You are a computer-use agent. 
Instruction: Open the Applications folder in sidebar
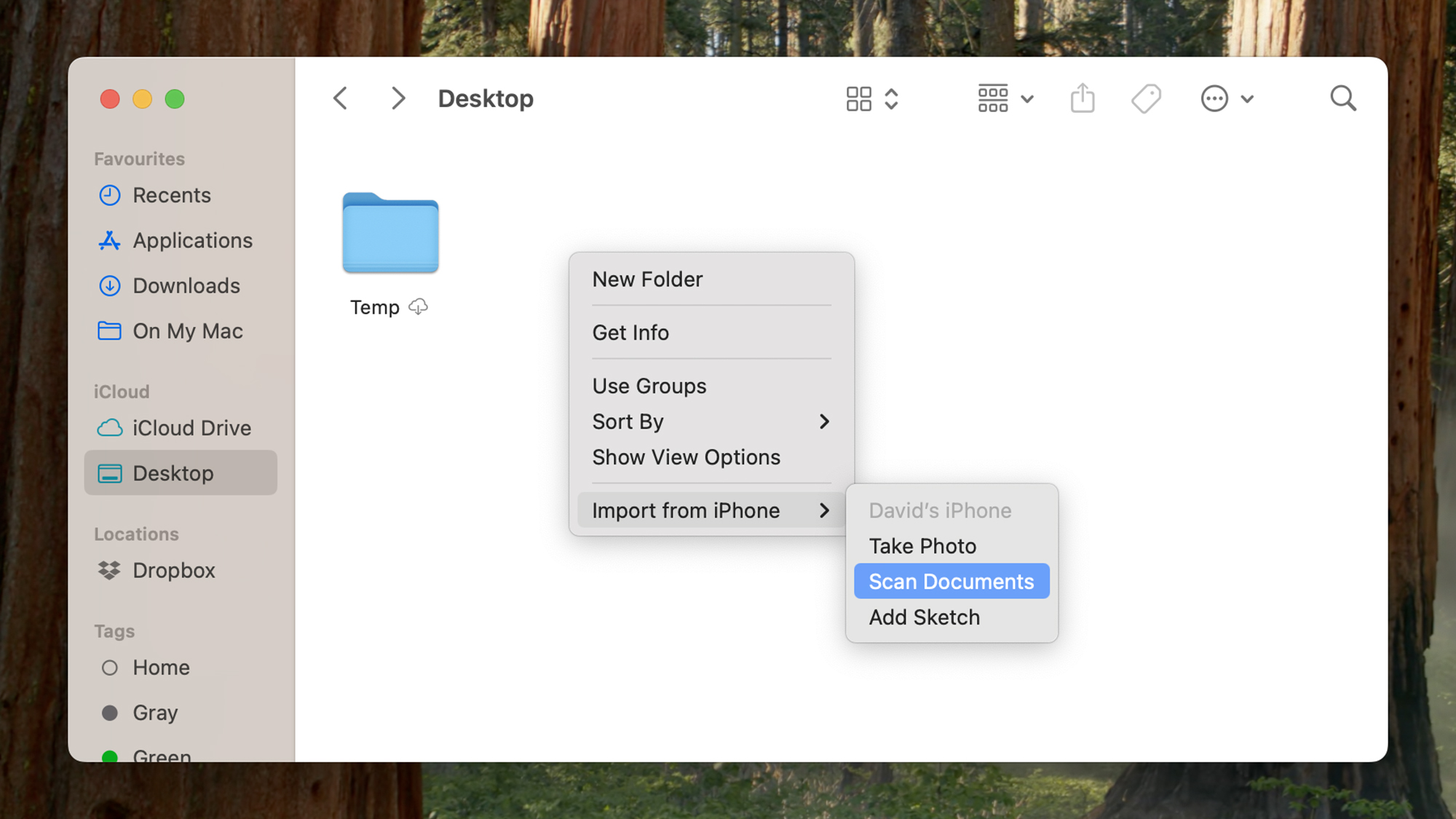(193, 240)
